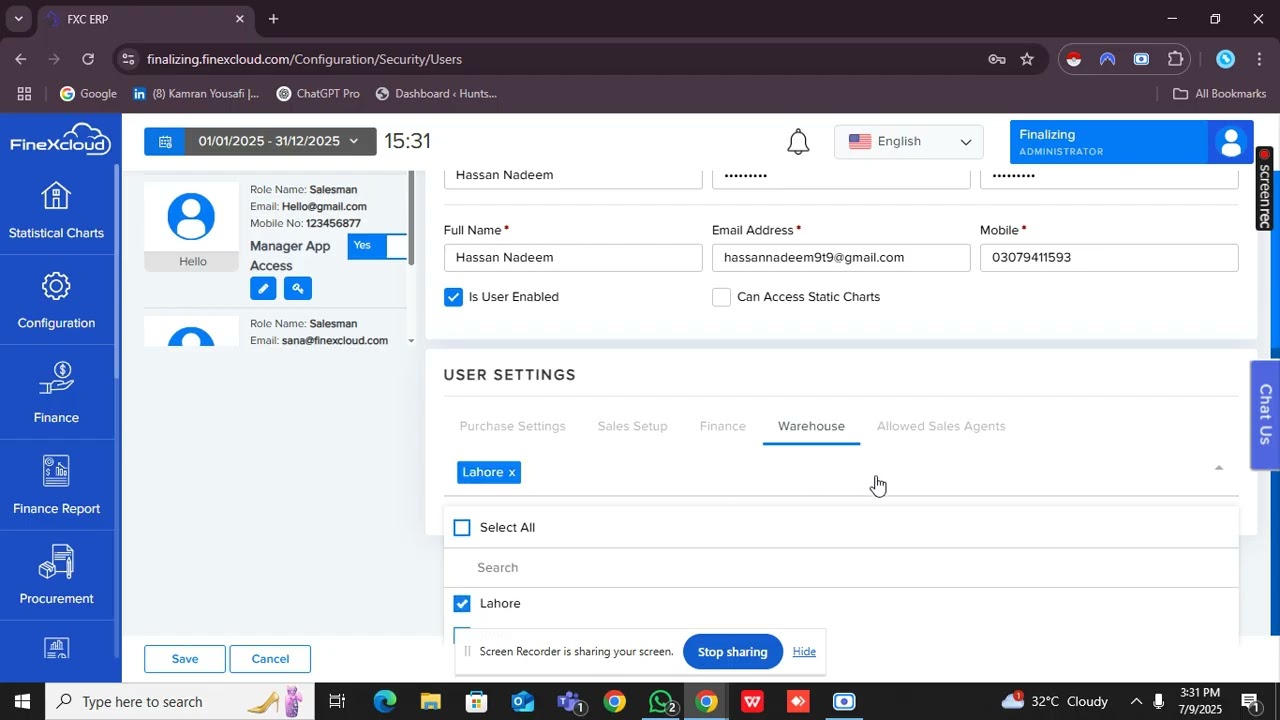Open the notifications bell

798,142
